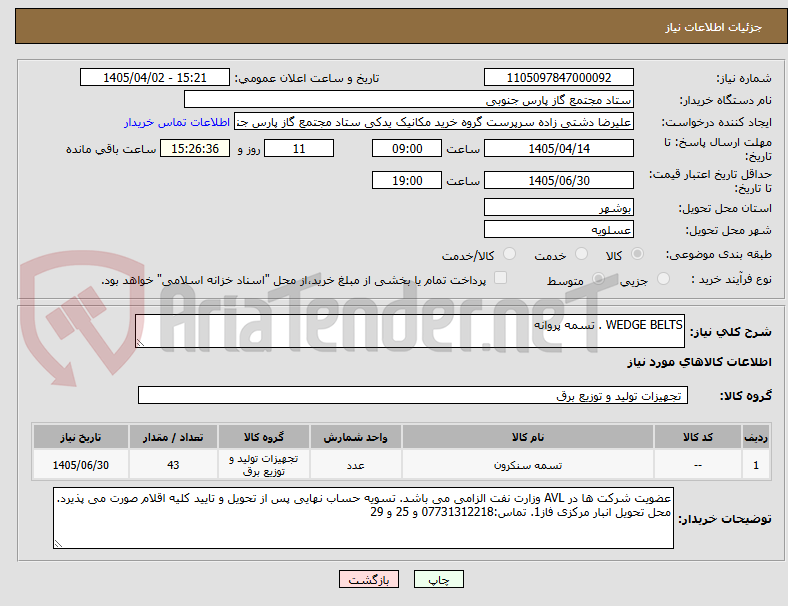Click the 09:00 deadline time field
Screen dimensions: 788x606
407,149
